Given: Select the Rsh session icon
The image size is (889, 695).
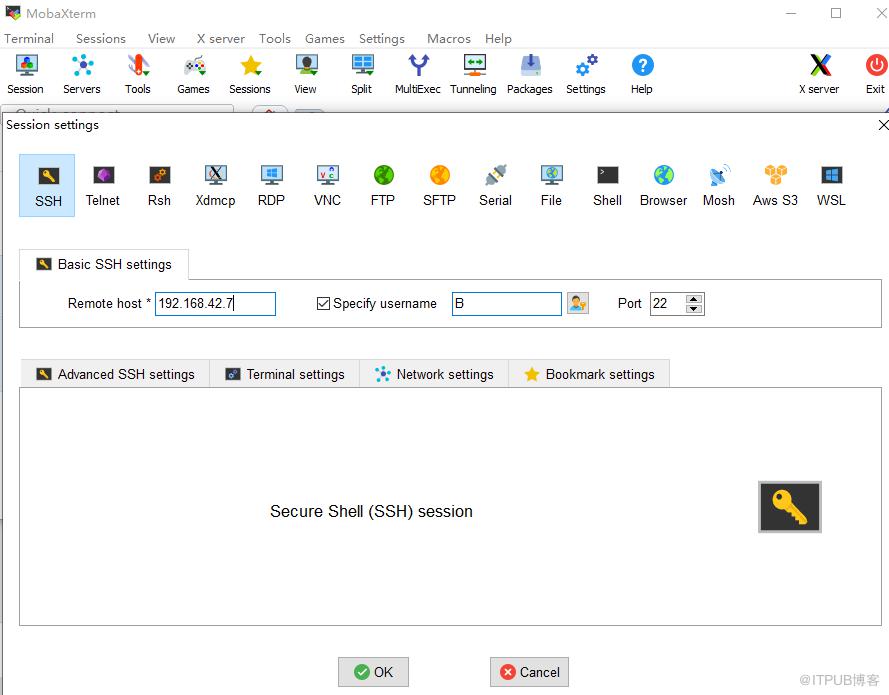Looking at the screenshot, I should click(x=159, y=185).
